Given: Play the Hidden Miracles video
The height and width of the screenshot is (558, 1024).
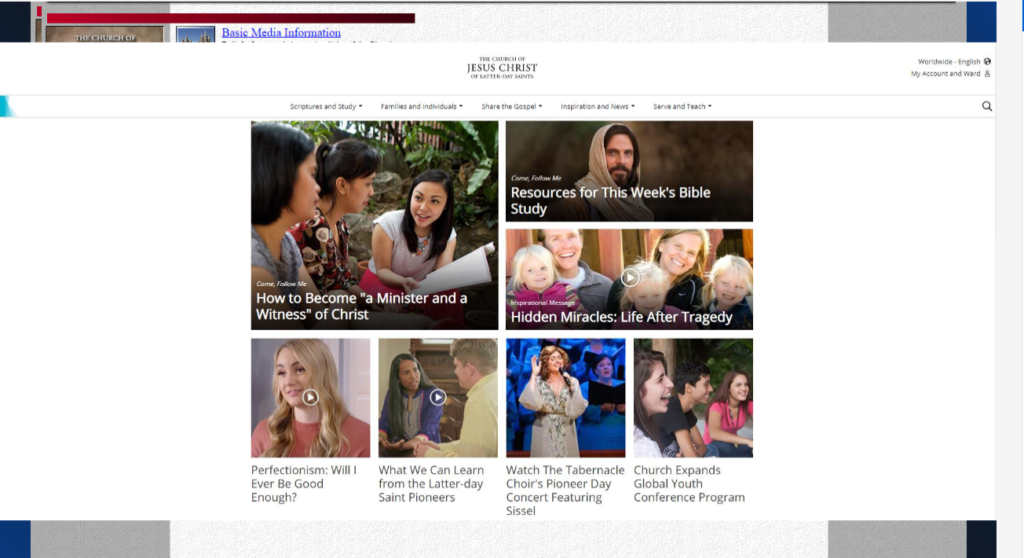Looking at the screenshot, I should (x=630, y=278).
